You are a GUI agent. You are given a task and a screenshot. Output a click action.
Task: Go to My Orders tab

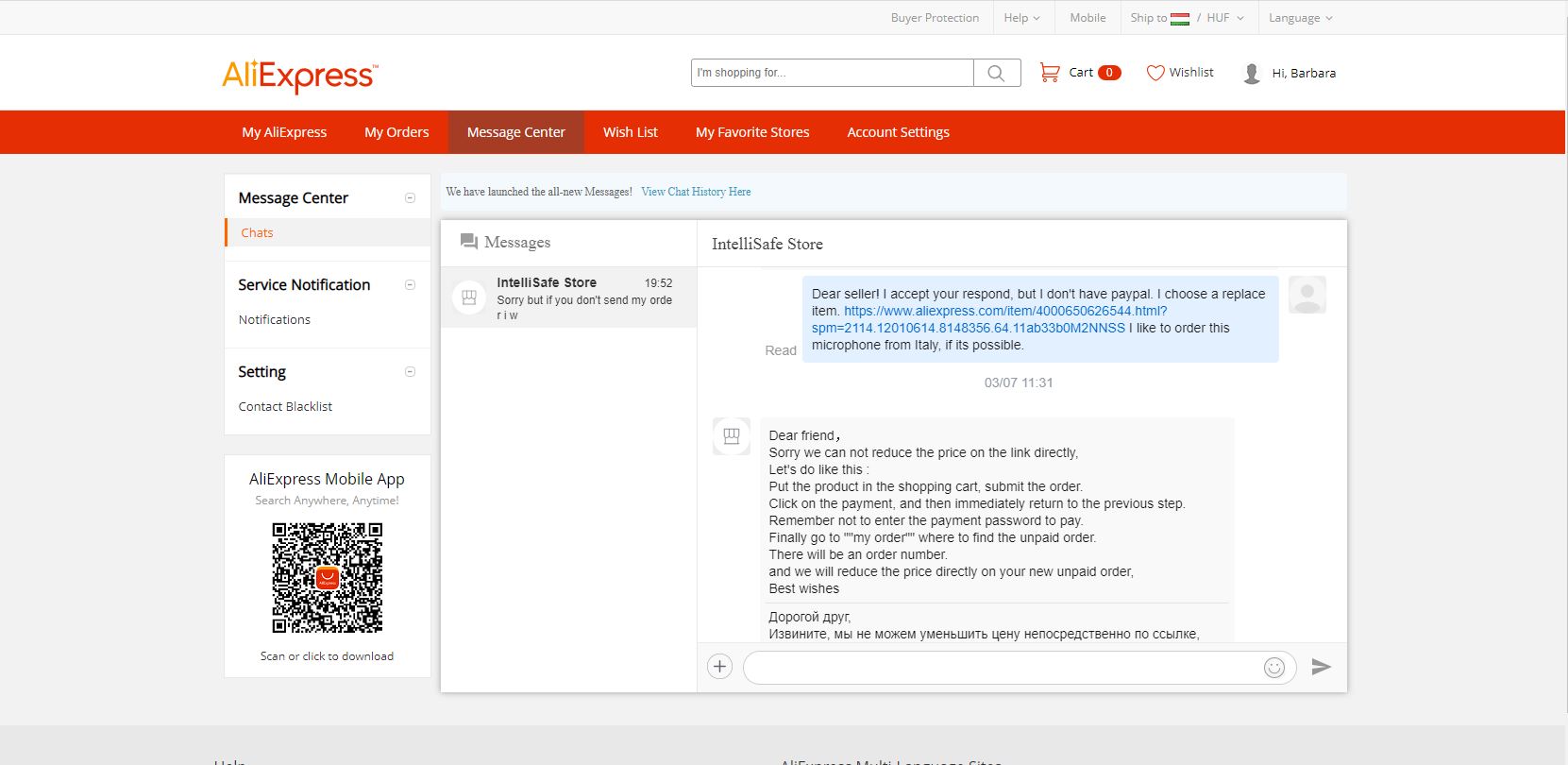396,132
